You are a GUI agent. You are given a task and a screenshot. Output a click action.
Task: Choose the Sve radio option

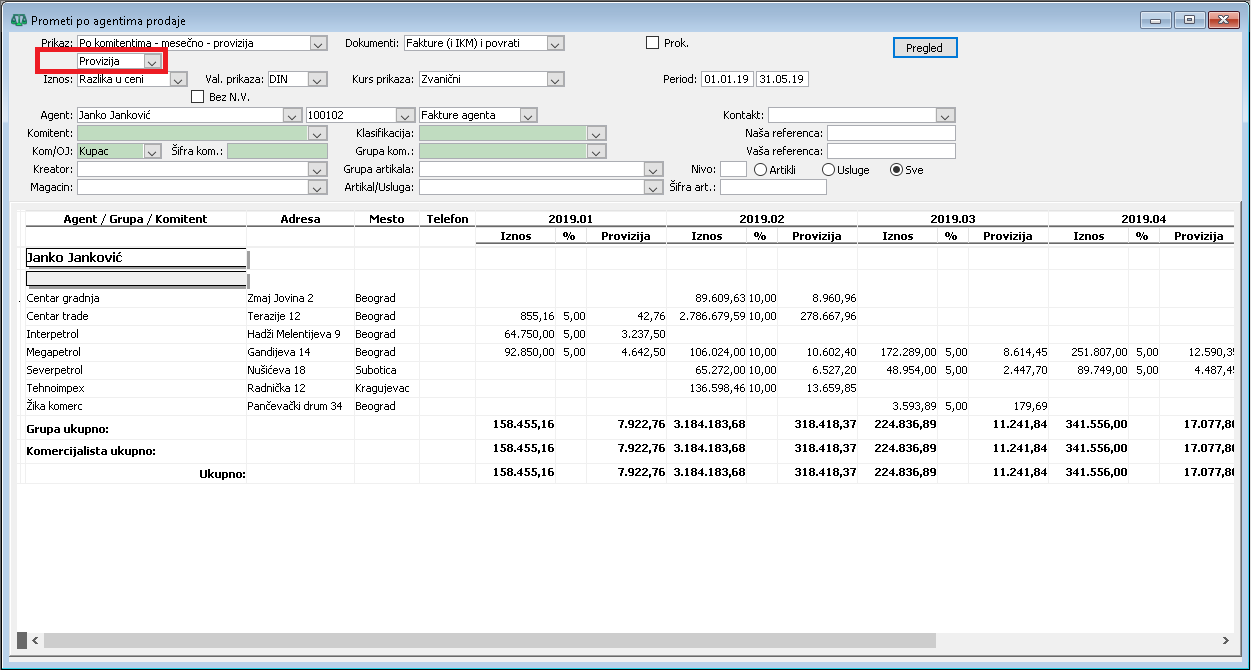pyautogui.click(x=896, y=170)
